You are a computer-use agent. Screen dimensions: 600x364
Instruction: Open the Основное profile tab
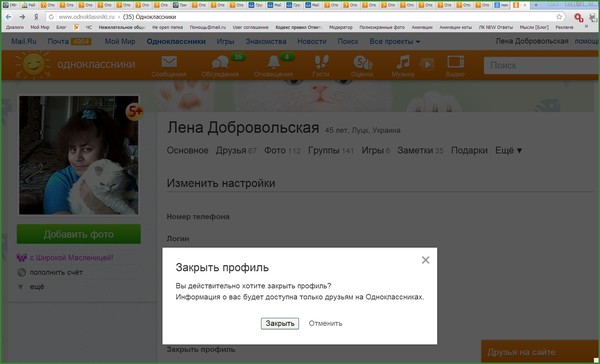[188, 150]
